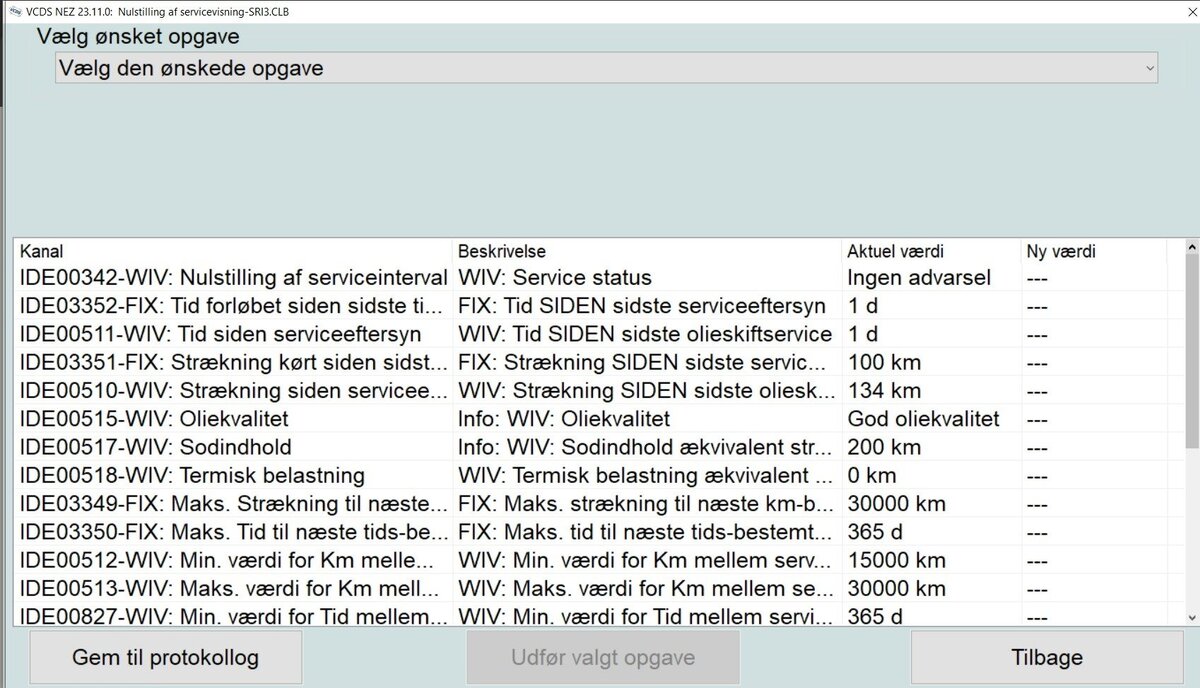Click the dropdown chevron arrow at right
The image size is (1200, 688).
coord(1148,69)
